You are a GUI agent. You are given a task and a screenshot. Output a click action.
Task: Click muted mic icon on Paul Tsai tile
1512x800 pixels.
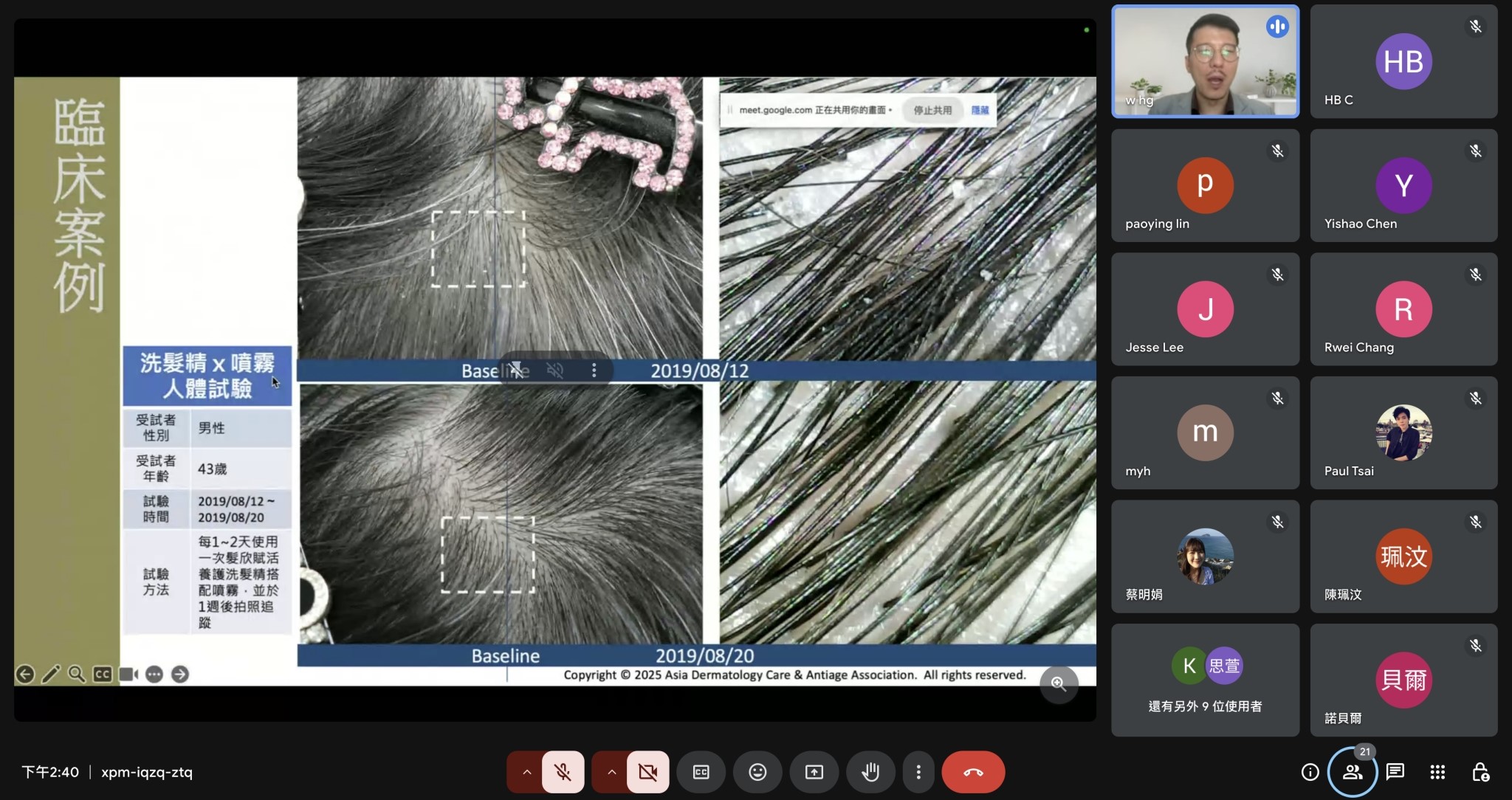pos(1475,399)
